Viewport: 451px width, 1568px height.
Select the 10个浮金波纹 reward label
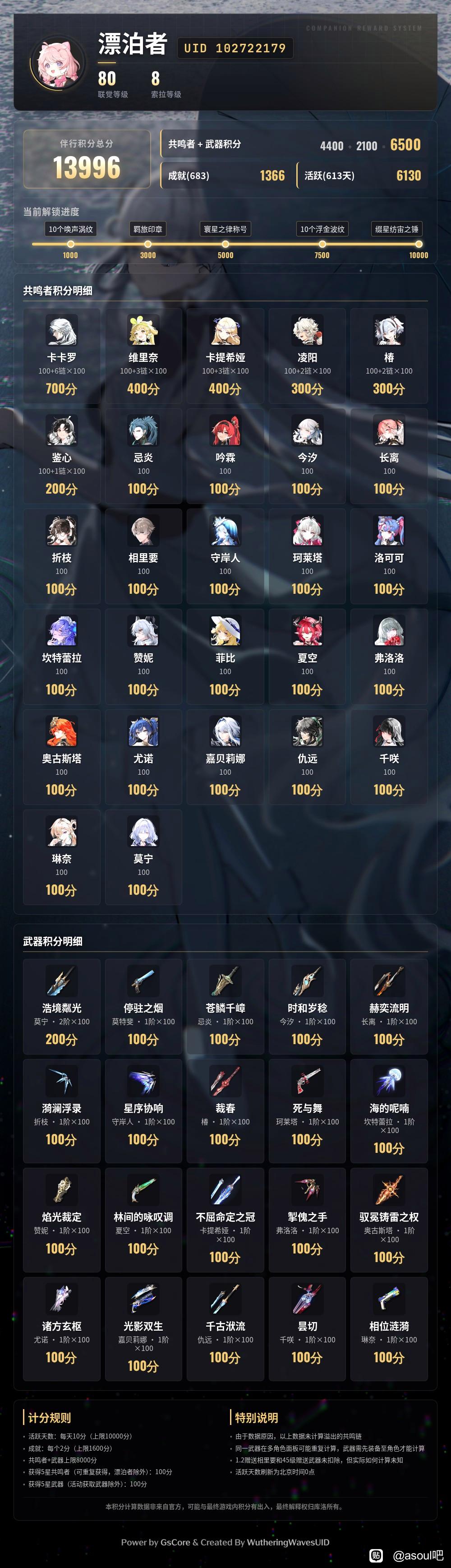click(x=322, y=229)
